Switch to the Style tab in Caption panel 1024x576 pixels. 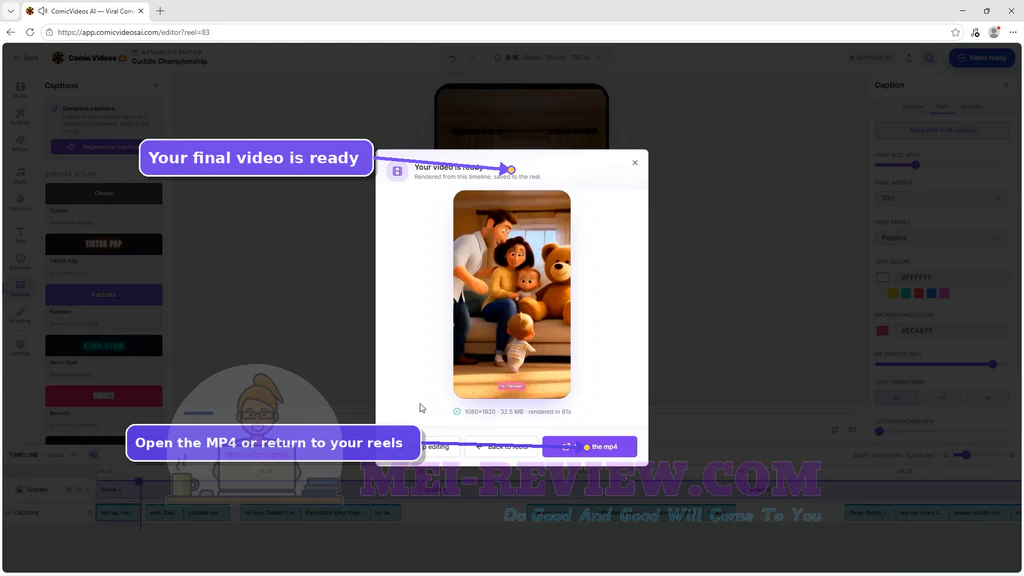pos(942,106)
